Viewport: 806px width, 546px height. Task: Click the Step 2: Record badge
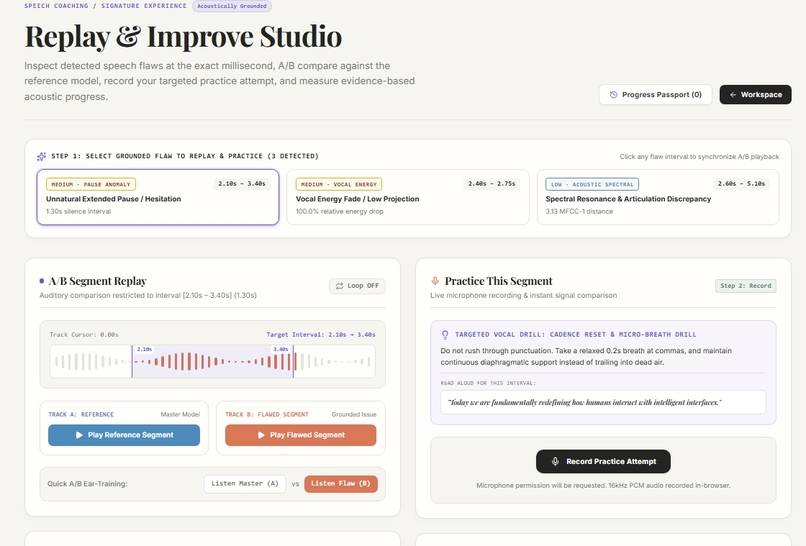coord(745,286)
